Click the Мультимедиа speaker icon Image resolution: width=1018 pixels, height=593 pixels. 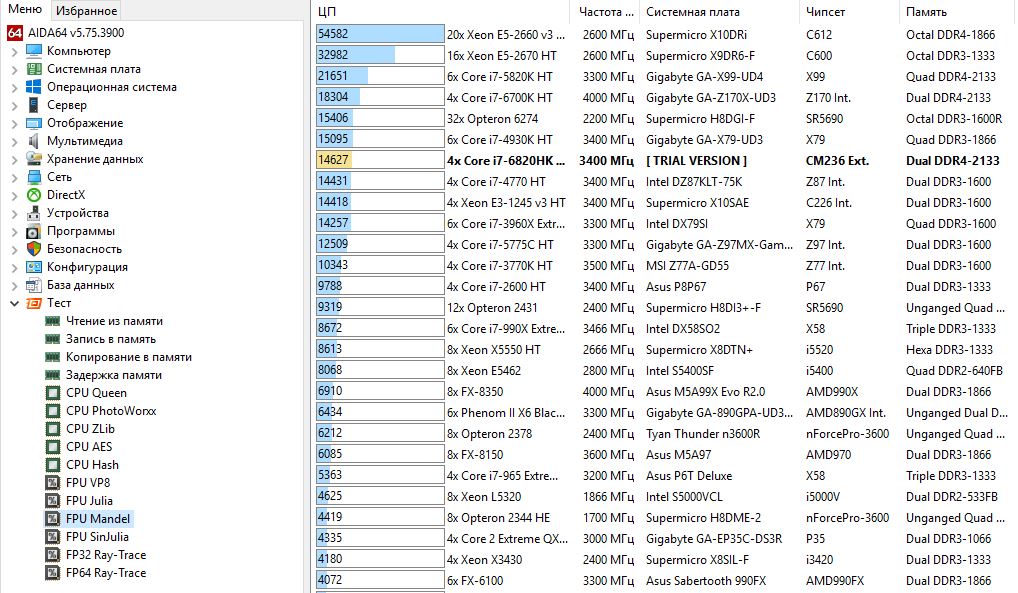(34, 141)
